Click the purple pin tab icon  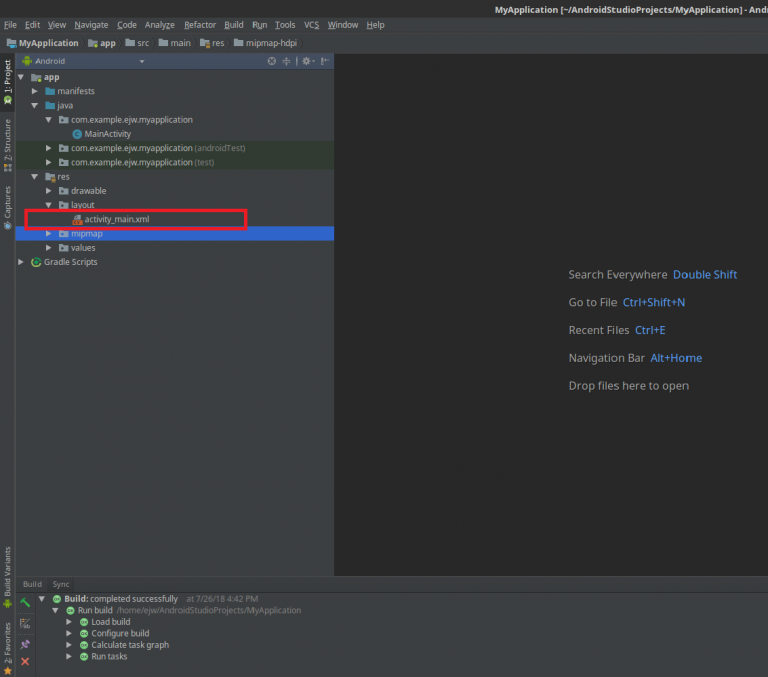click(25, 644)
